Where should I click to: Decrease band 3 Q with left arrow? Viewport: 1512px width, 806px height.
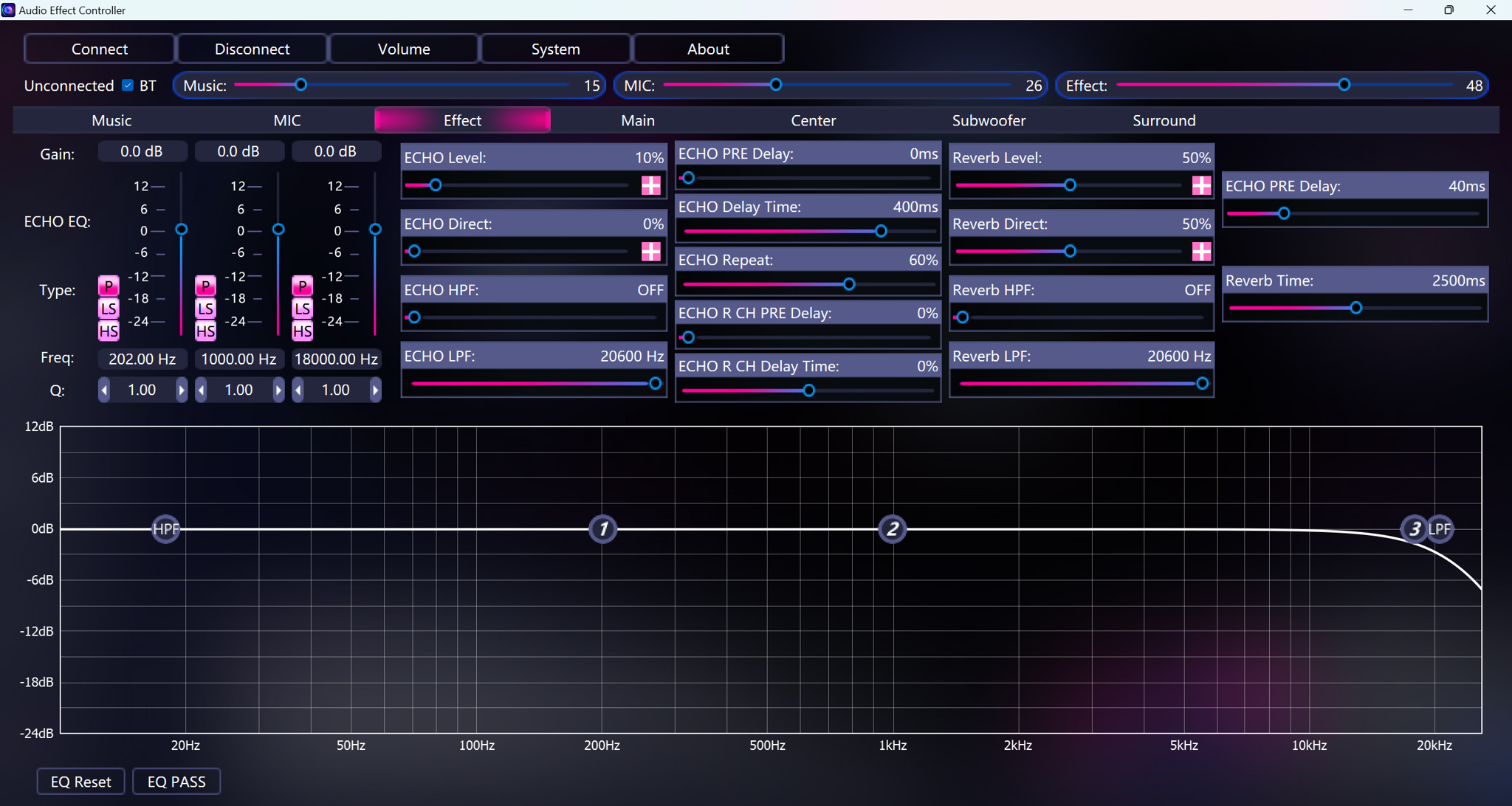[298, 390]
